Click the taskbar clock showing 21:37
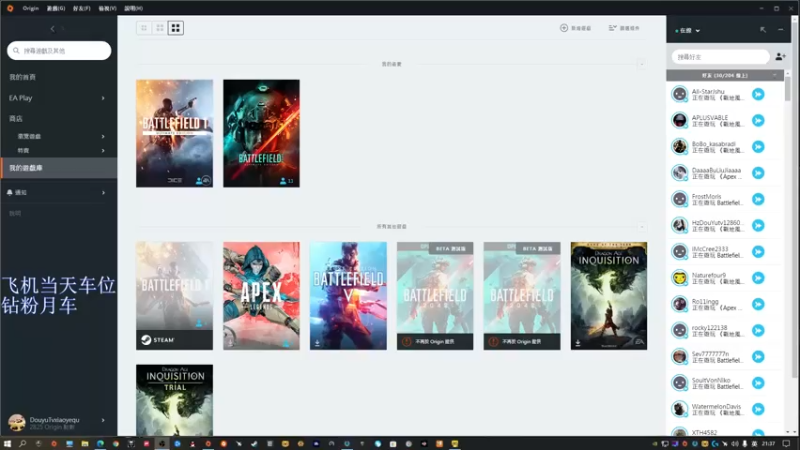 pyautogui.click(x=768, y=444)
